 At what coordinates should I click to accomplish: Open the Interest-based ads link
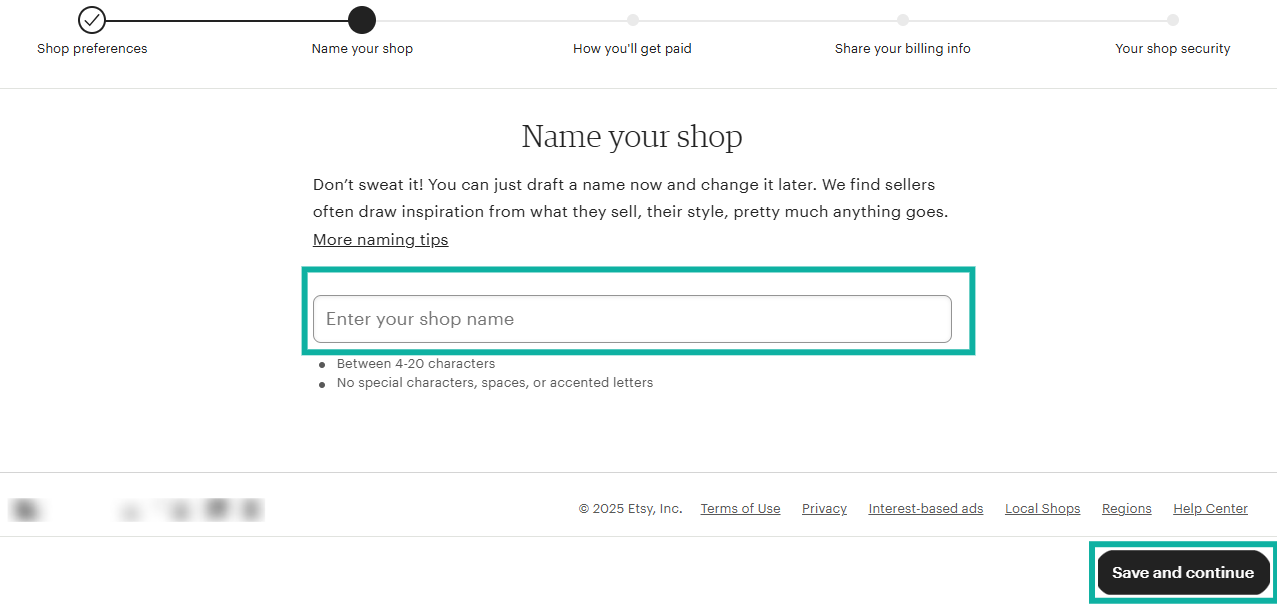tap(925, 508)
